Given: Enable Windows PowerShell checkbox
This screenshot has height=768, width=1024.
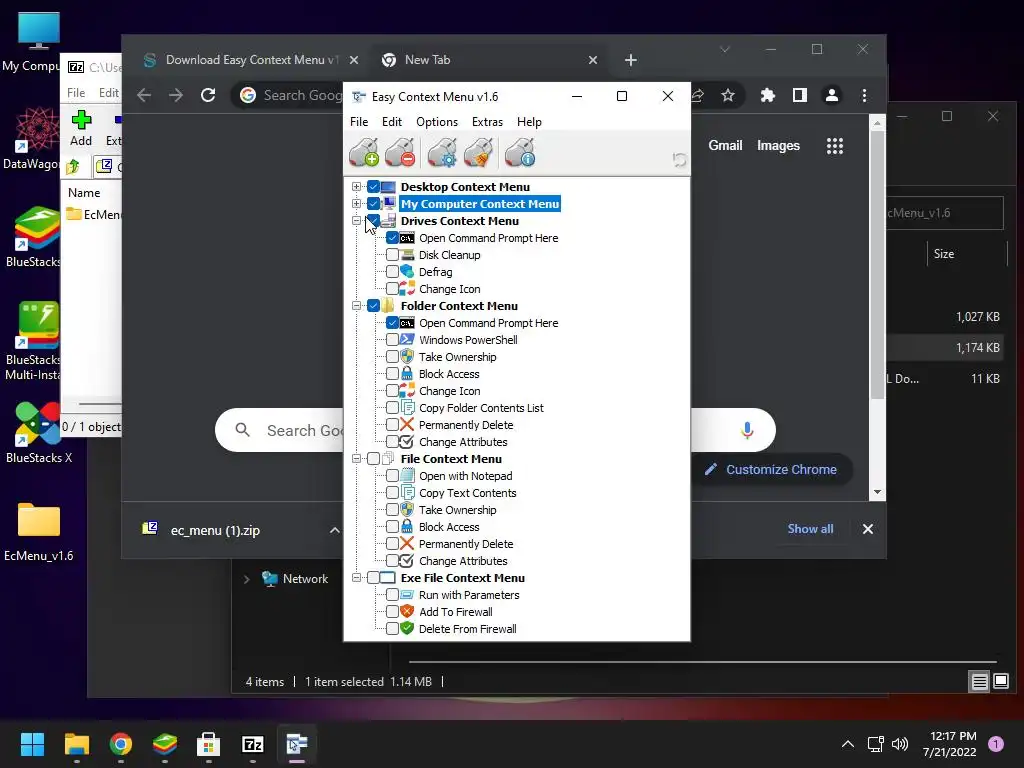Looking at the screenshot, I should [x=392, y=340].
